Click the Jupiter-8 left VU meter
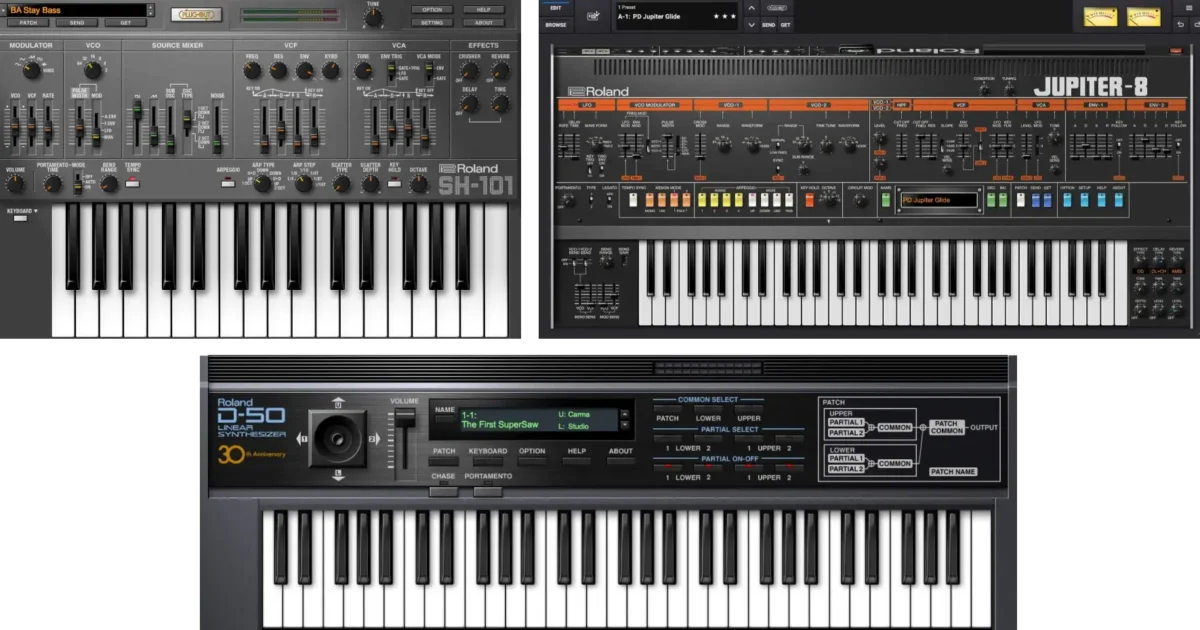This screenshot has width=1200, height=630. click(x=1101, y=18)
